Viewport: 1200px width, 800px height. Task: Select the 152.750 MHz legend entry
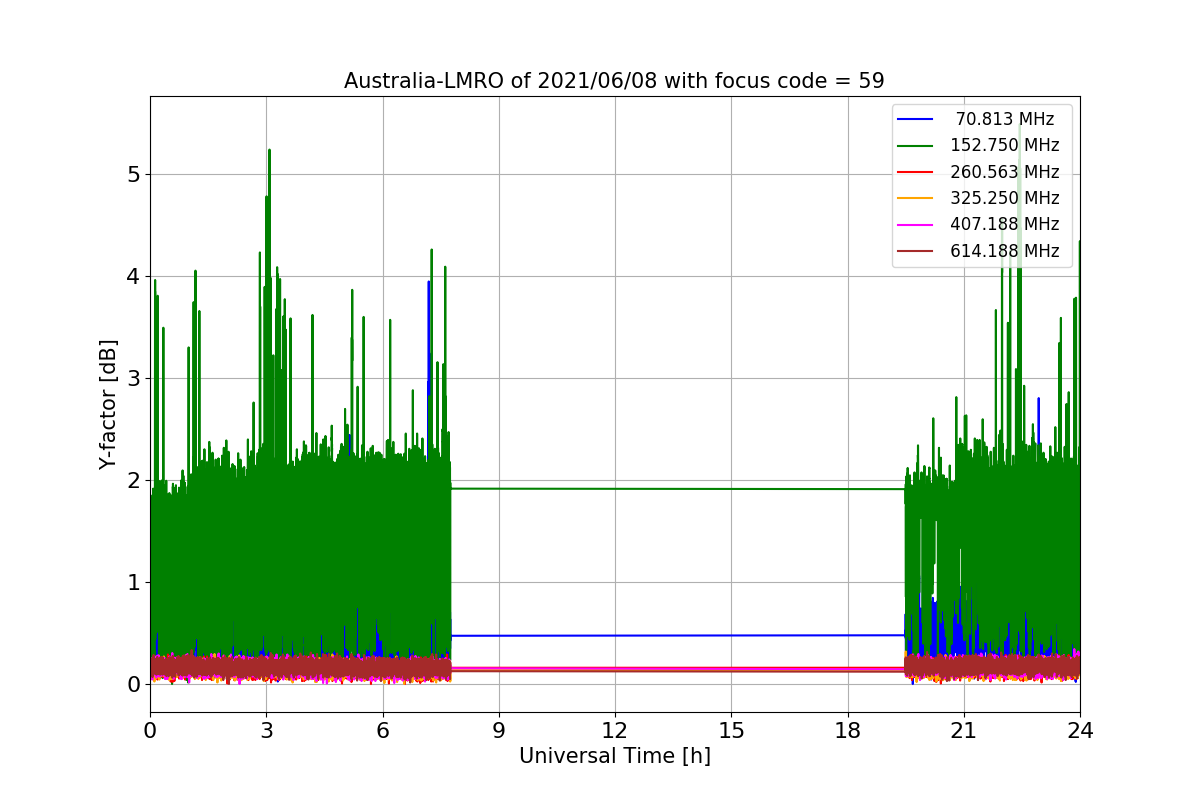tap(979, 145)
